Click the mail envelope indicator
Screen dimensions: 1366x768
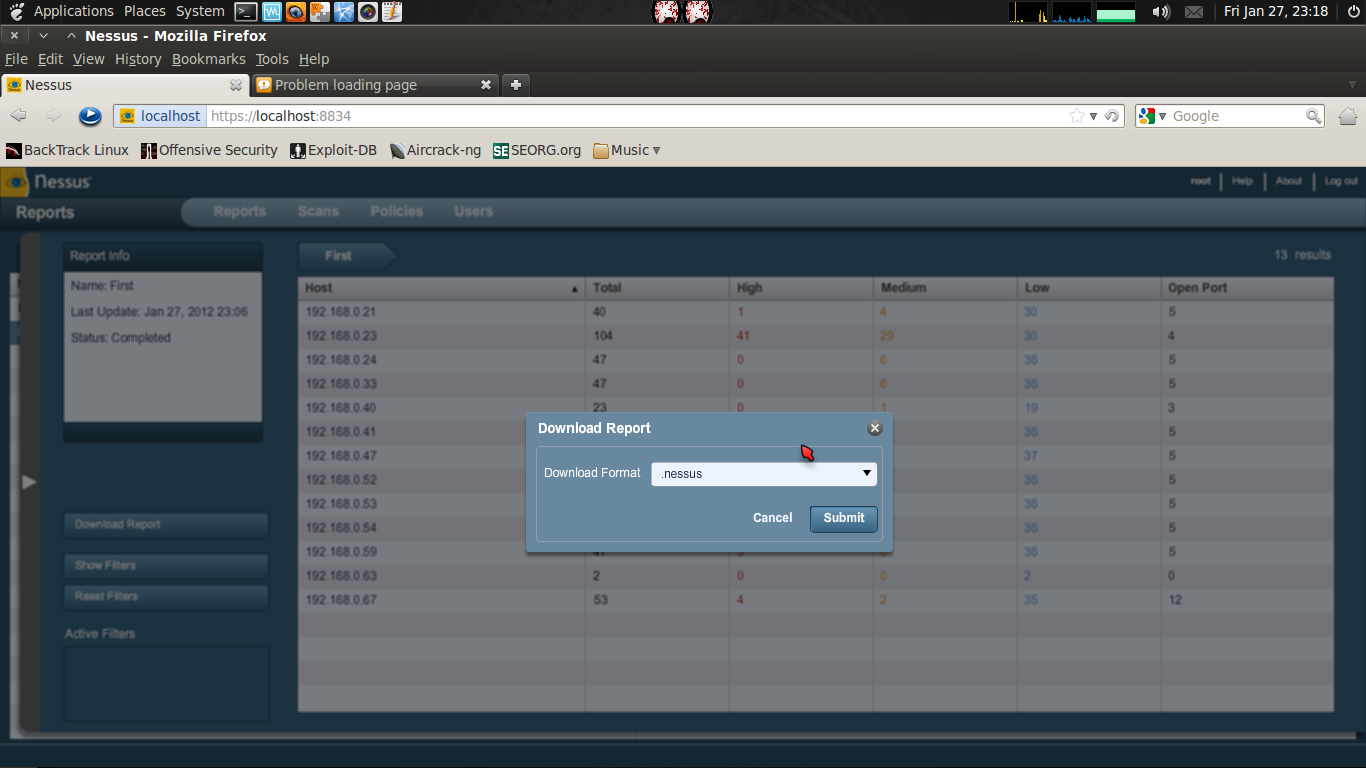click(1194, 12)
